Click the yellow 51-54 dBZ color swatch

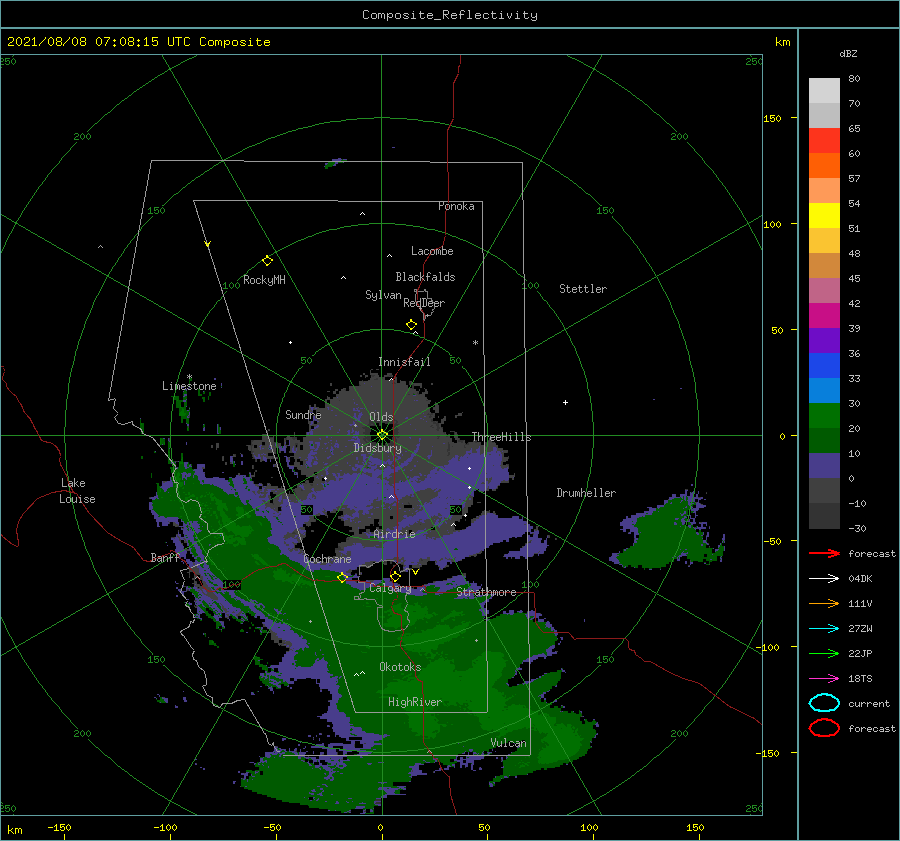[x=824, y=216]
